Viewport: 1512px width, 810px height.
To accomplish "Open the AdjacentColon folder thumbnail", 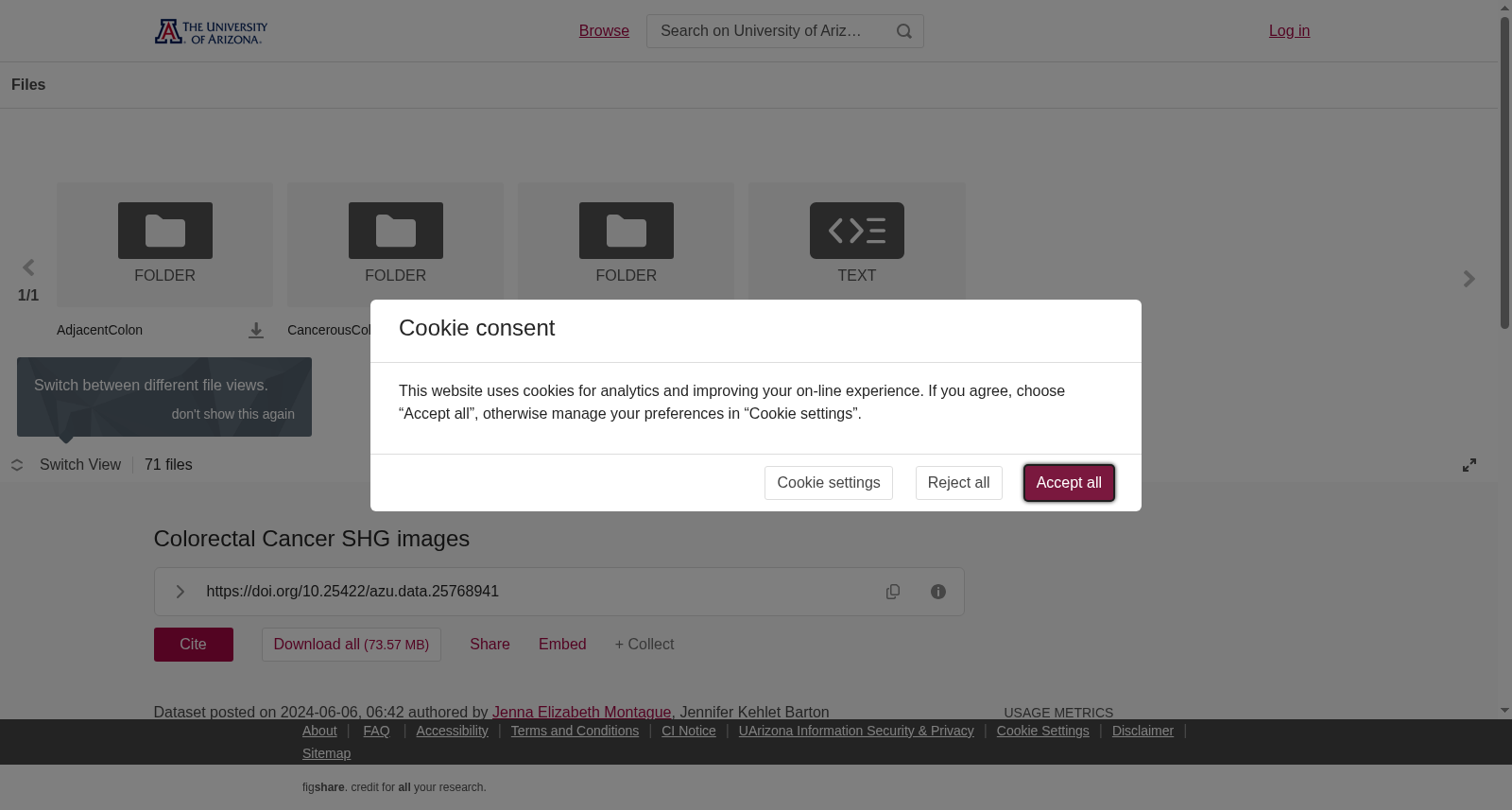I will tap(165, 245).
